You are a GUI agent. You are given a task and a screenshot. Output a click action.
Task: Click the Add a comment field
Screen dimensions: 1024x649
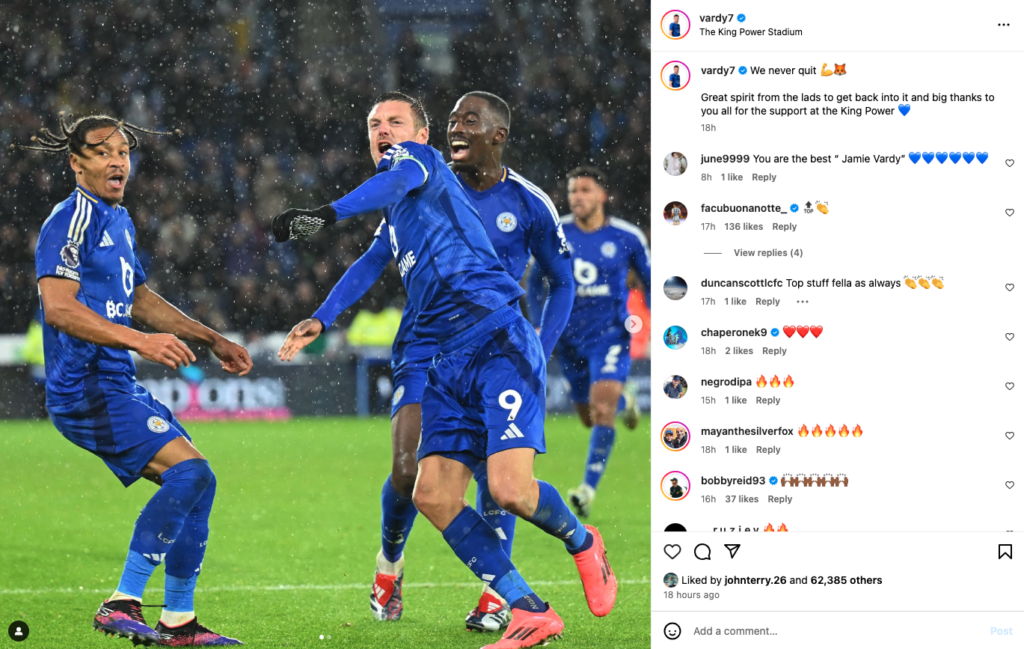(x=836, y=631)
